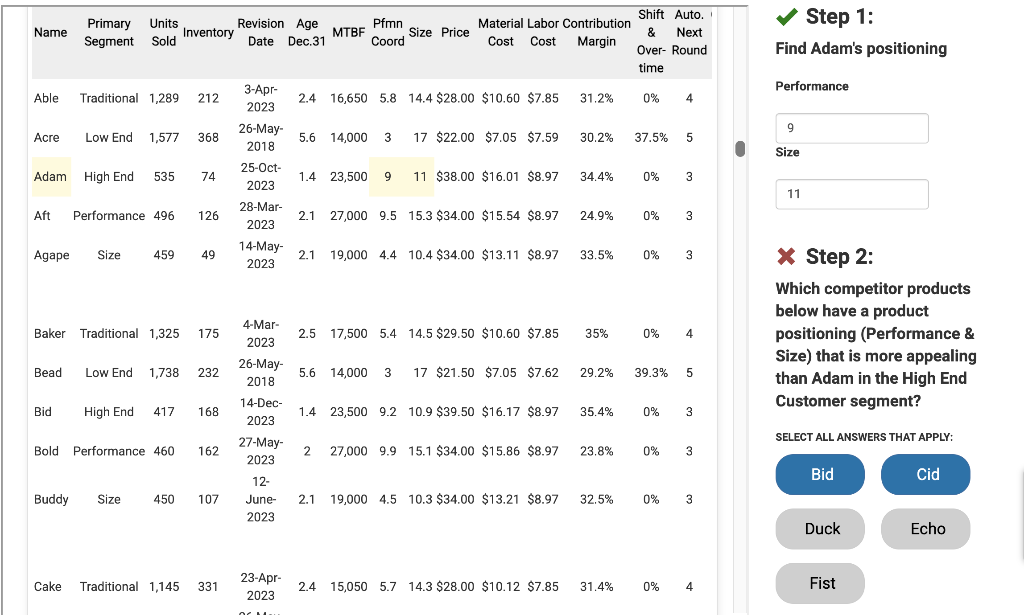Image resolution: width=1024 pixels, height=615 pixels.
Task: Click the Step 2 heading
Action: [839, 257]
